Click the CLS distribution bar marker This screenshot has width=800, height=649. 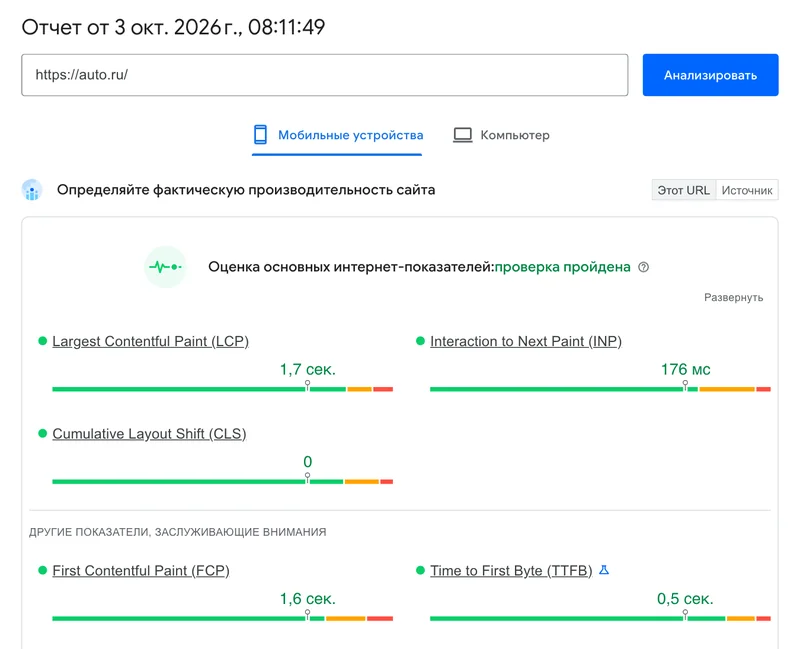coord(307,478)
